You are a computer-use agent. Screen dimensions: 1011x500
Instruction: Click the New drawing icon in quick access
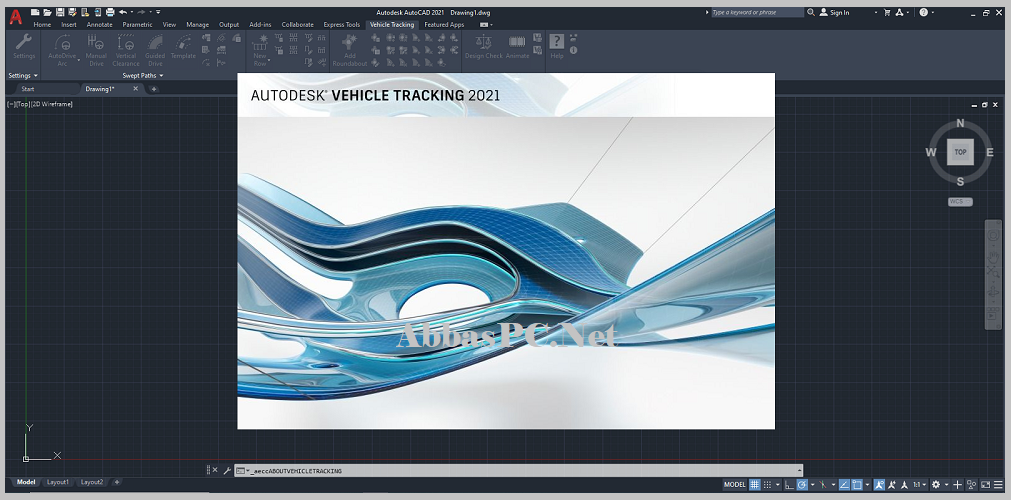point(35,12)
